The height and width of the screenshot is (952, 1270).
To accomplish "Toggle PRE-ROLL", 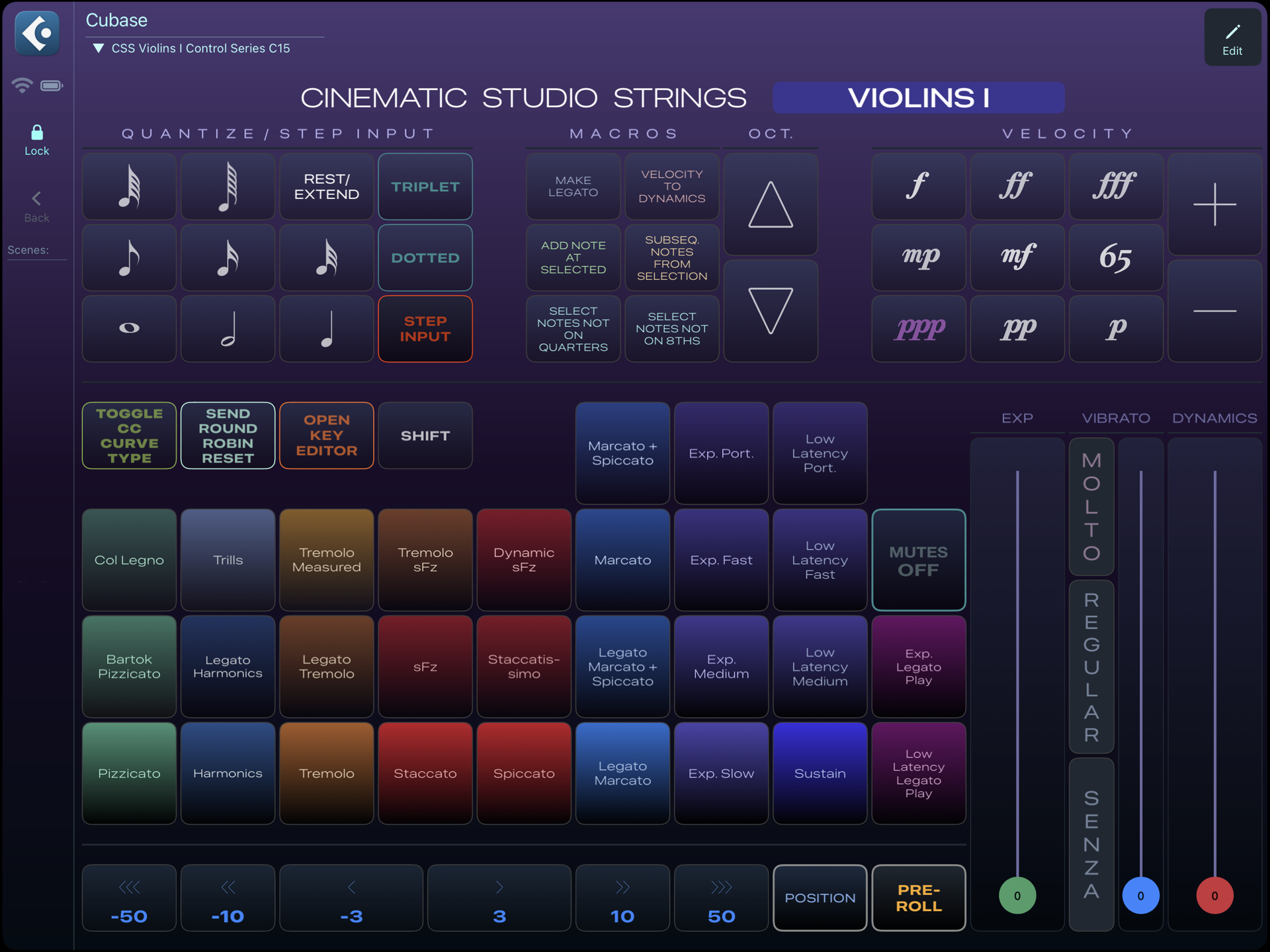I will click(x=918, y=898).
